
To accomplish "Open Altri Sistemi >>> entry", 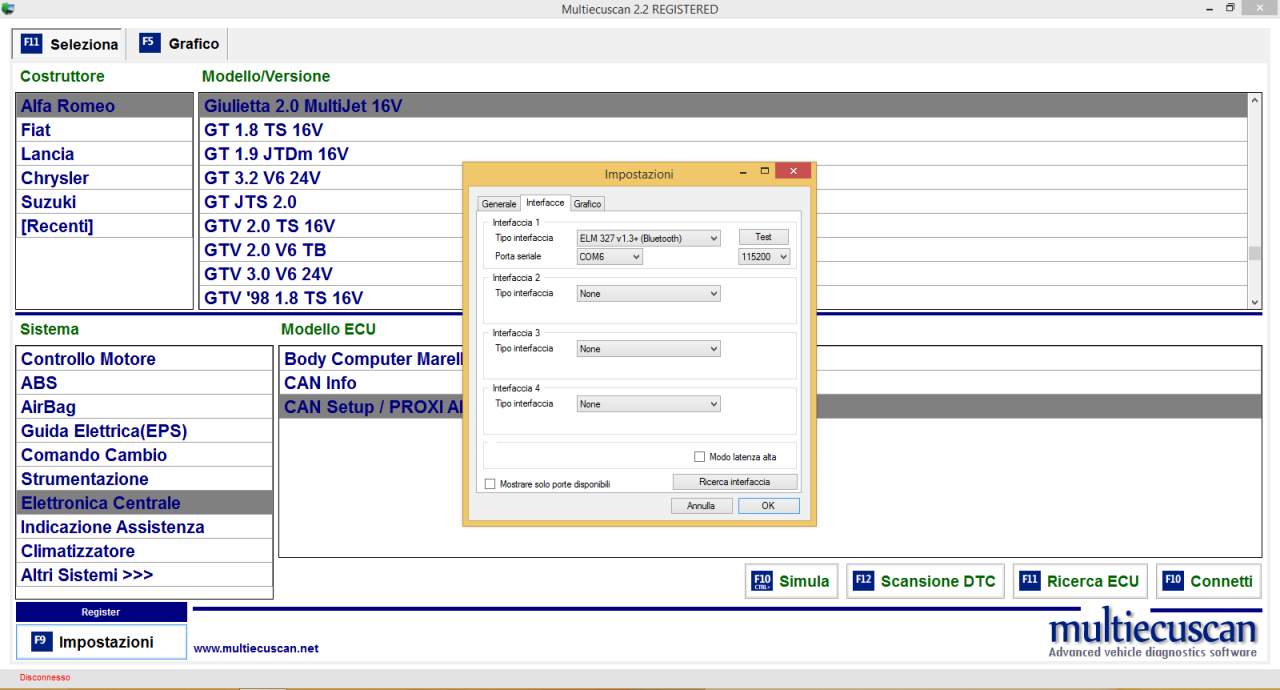I will [145, 575].
